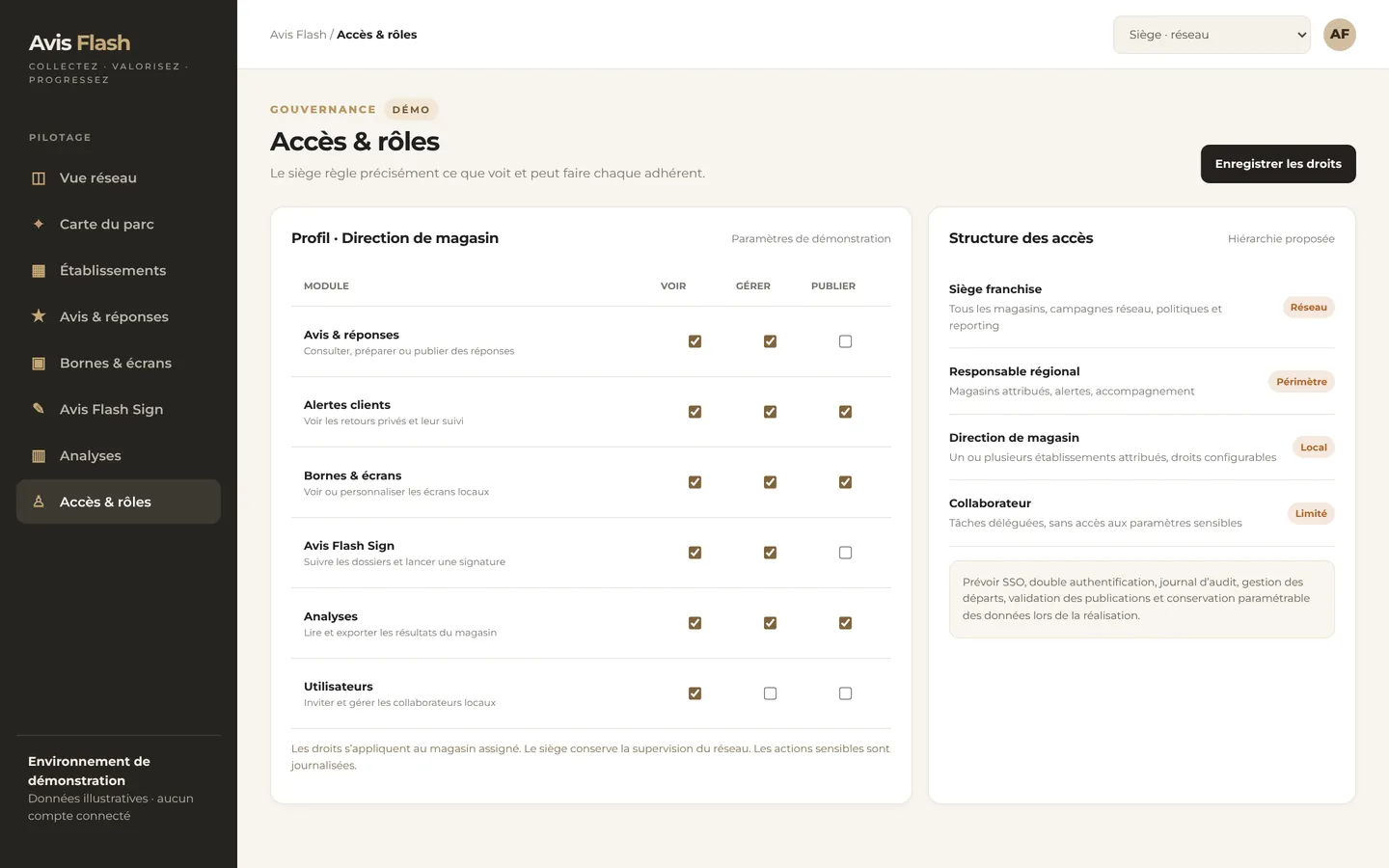Enable Publier for Utilisateurs
The image size is (1389, 868).
pyautogui.click(x=845, y=693)
